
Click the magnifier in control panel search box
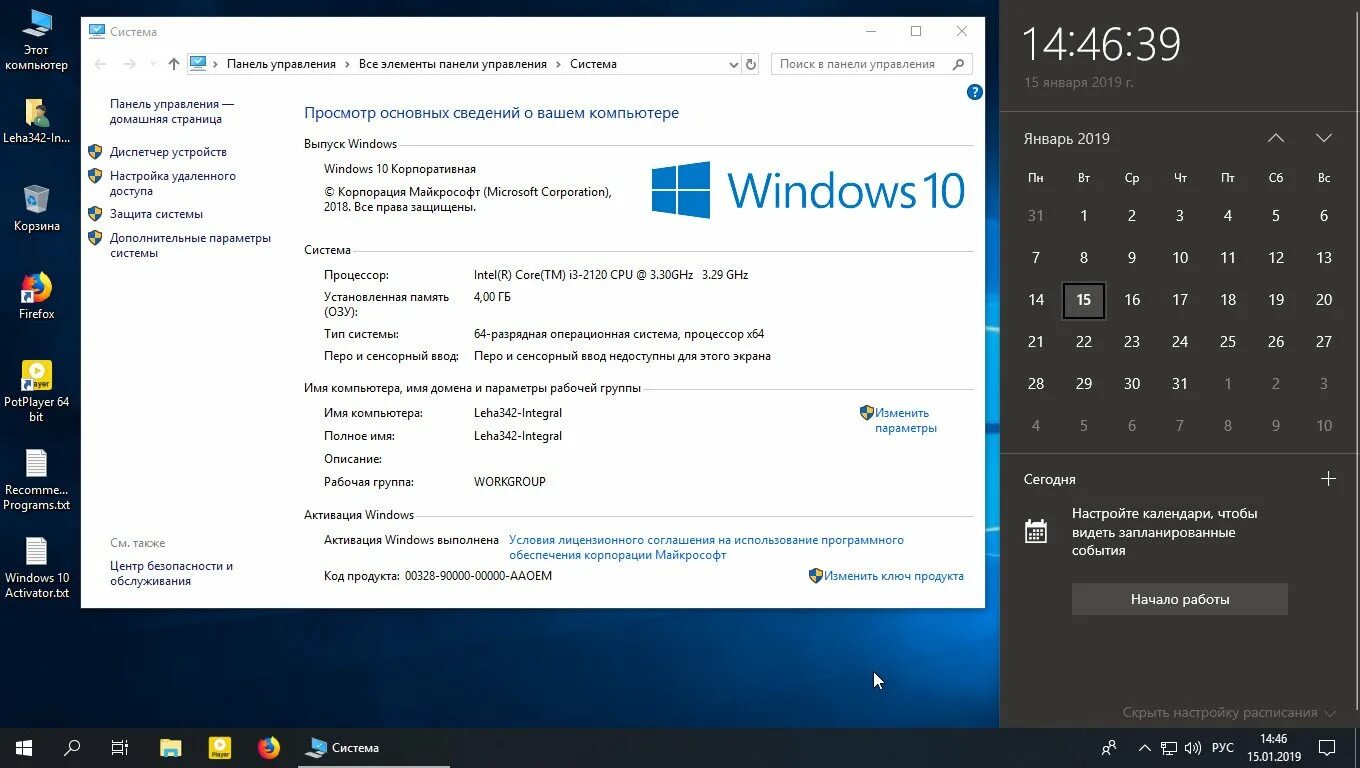click(x=958, y=64)
